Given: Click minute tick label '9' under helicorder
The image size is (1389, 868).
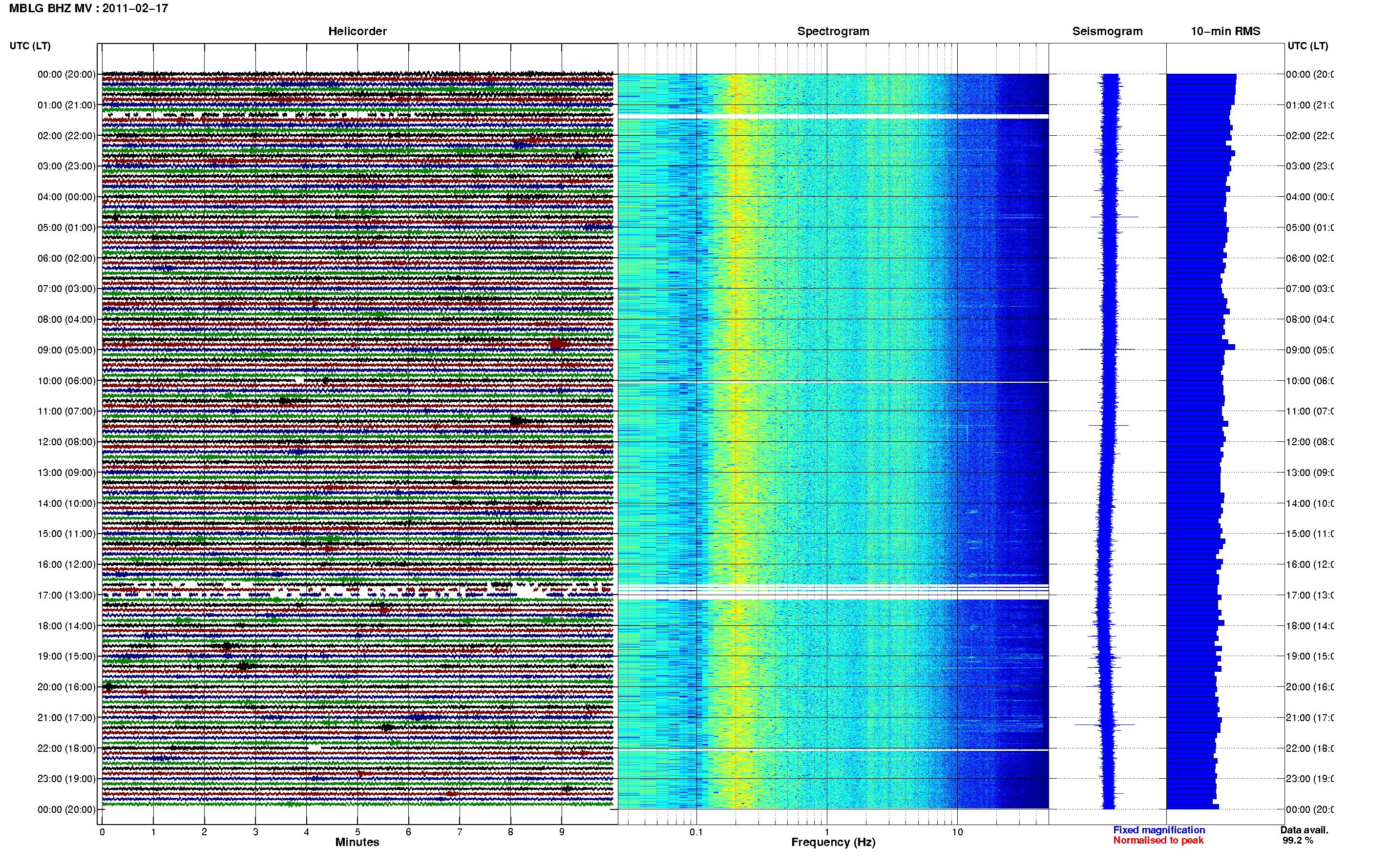Looking at the screenshot, I should [562, 832].
